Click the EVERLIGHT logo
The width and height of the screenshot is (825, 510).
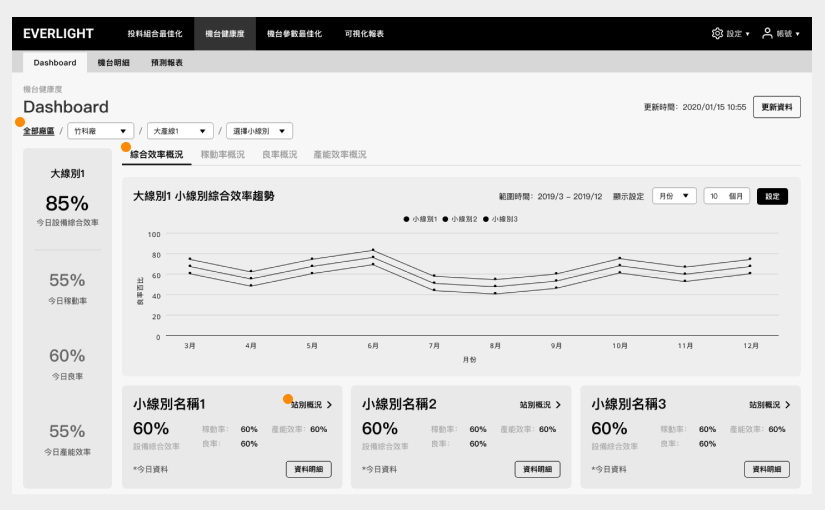point(58,34)
